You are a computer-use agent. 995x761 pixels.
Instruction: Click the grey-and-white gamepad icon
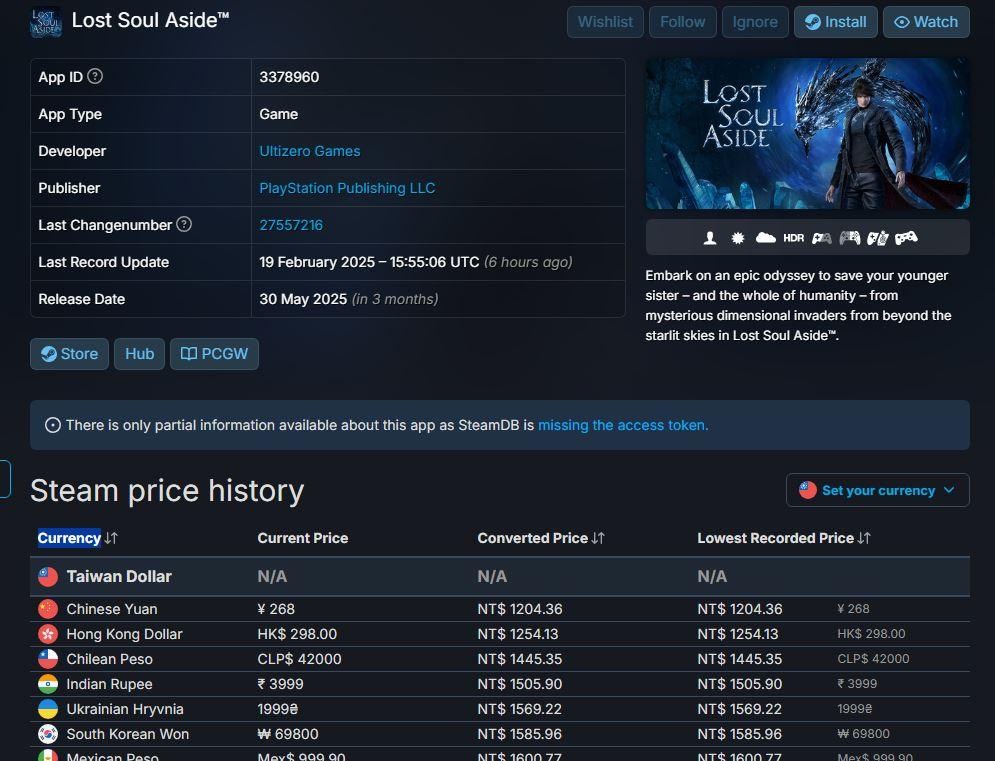[x=850, y=238]
